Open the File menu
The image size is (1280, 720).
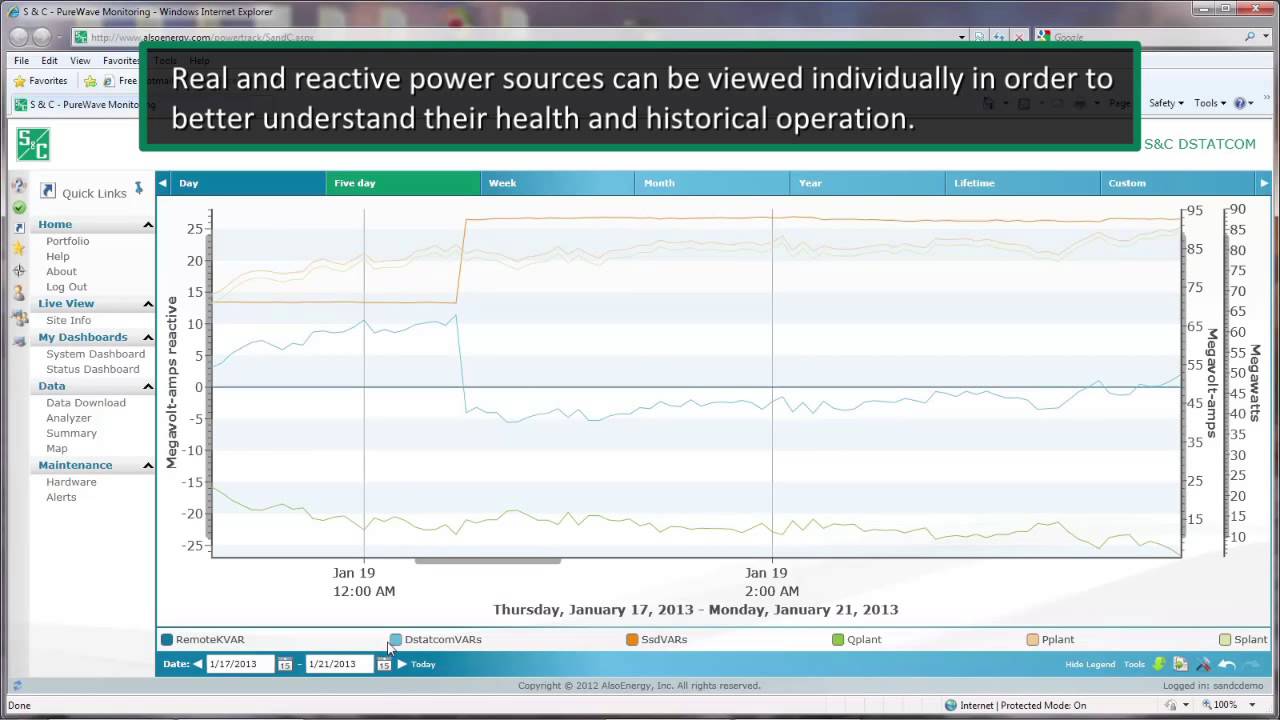(21, 61)
